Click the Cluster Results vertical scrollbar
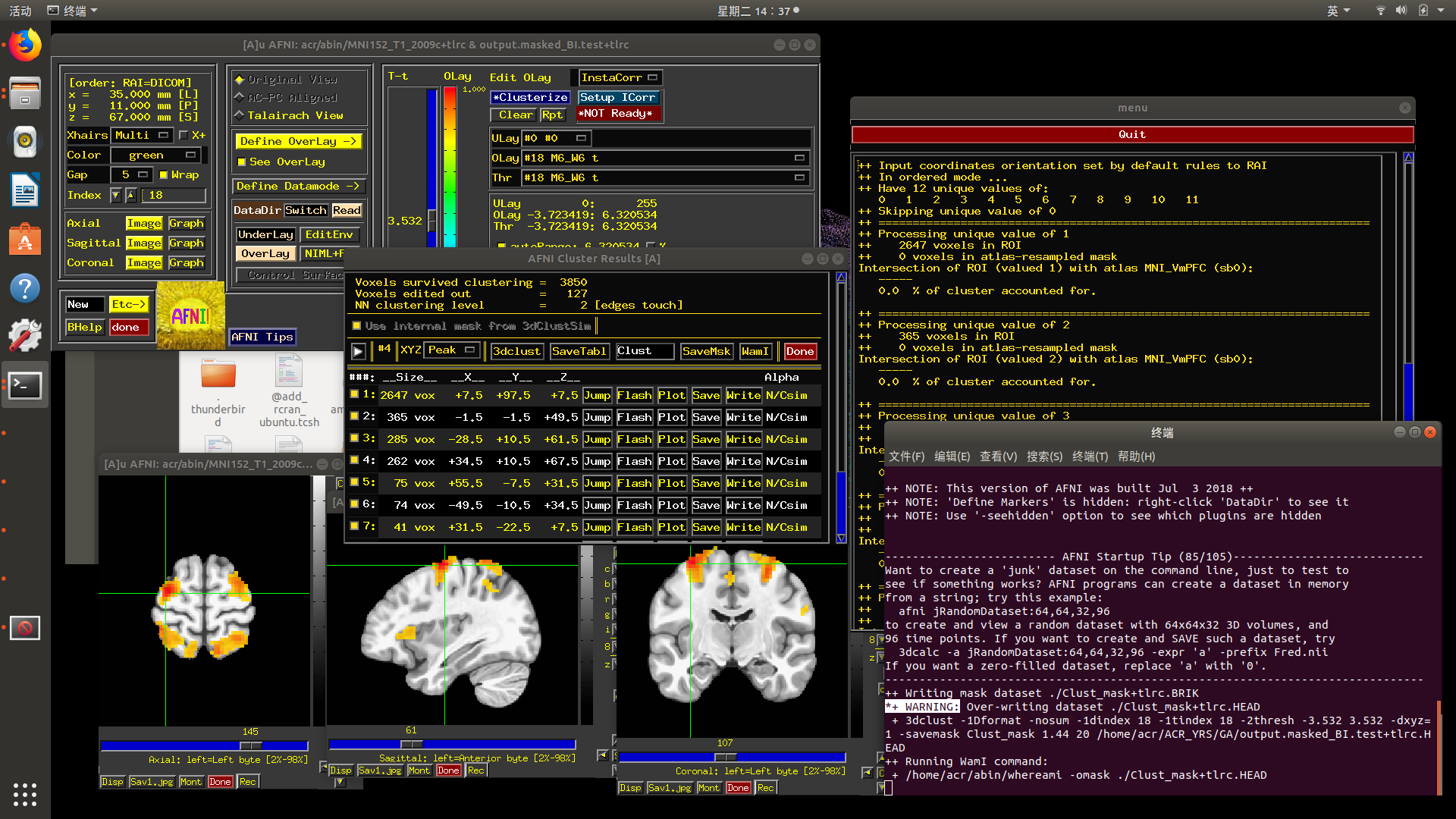 tap(841, 407)
